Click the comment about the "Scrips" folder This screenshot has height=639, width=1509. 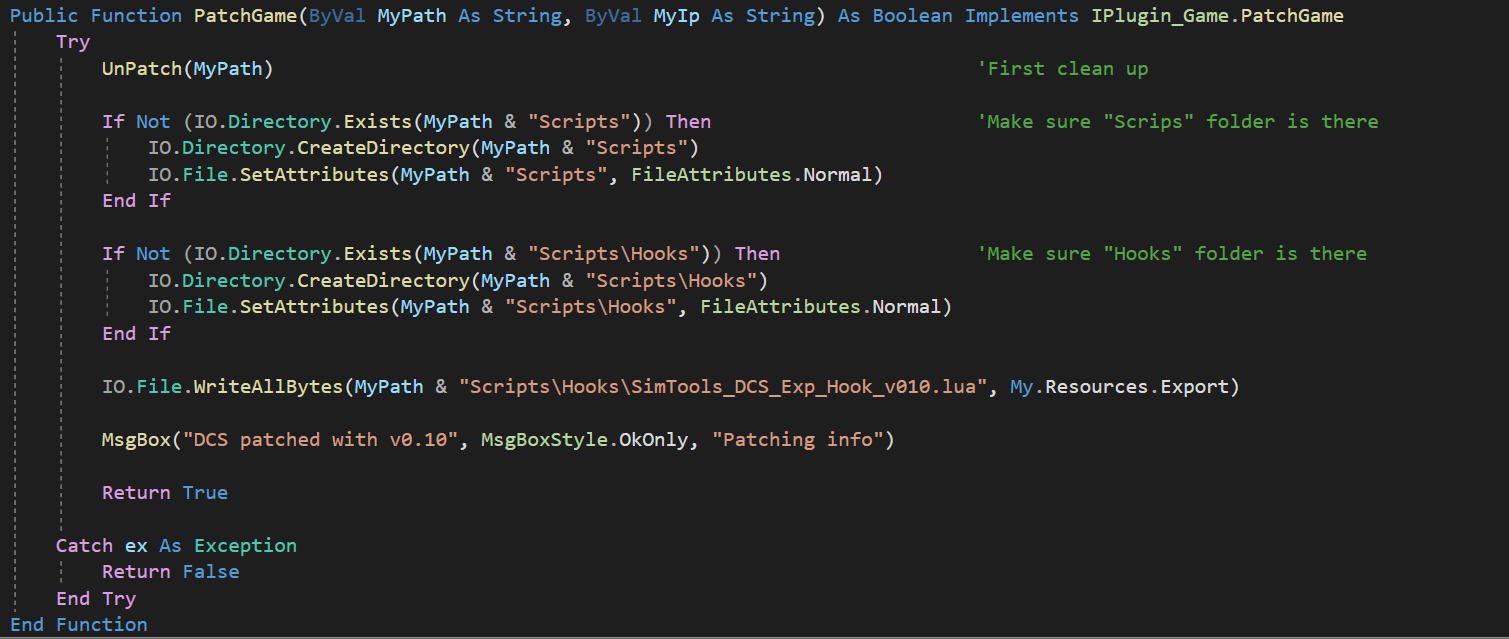(1177, 122)
